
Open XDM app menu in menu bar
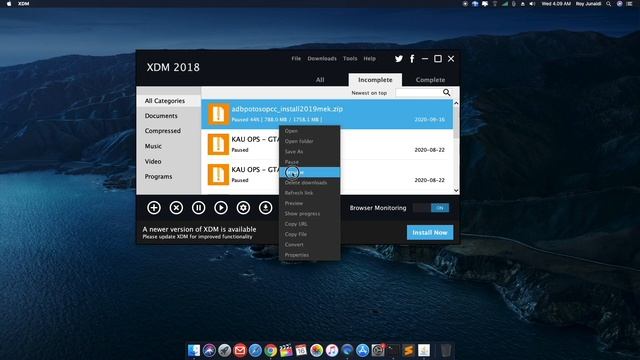[x=24, y=4]
